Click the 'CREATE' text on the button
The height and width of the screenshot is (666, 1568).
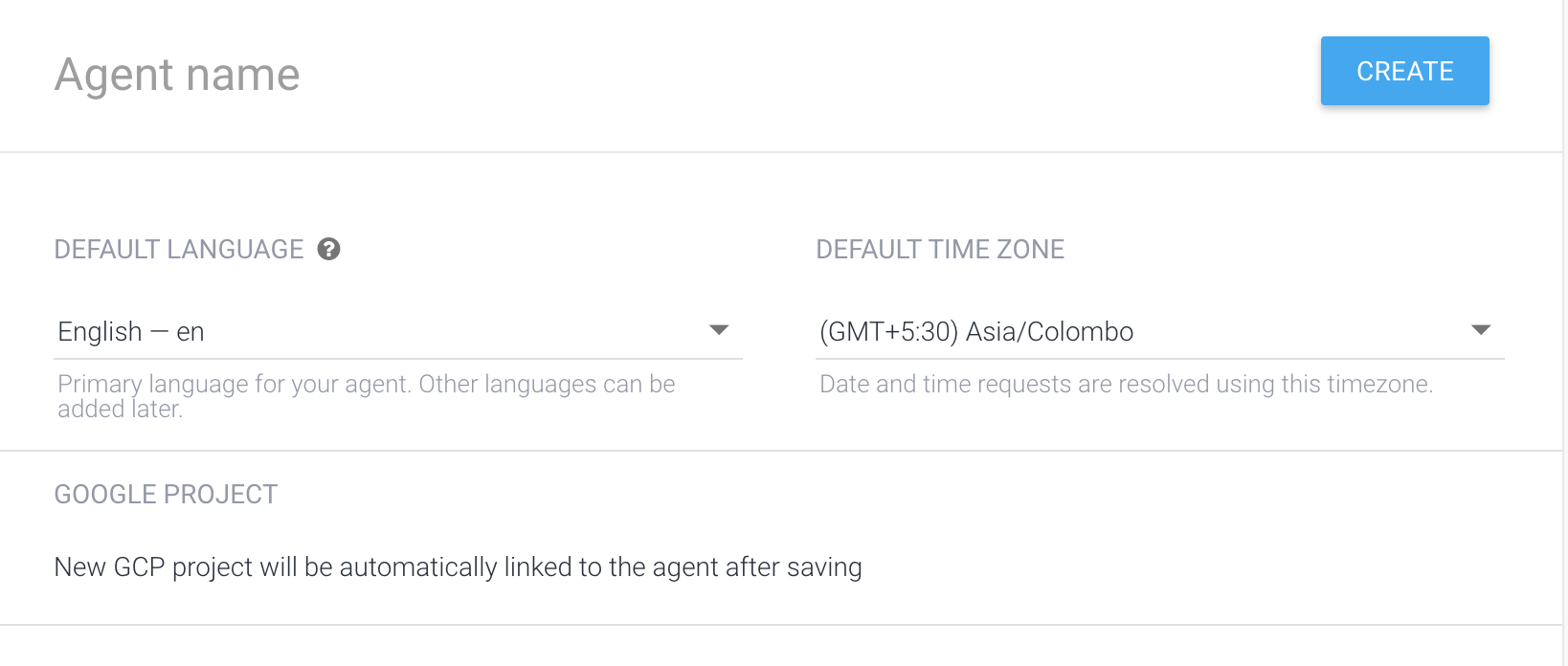[x=1404, y=72]
